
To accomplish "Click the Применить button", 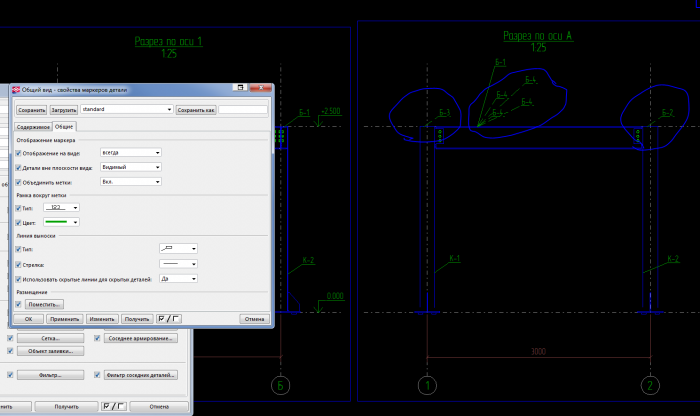I will tap(65, 319).
